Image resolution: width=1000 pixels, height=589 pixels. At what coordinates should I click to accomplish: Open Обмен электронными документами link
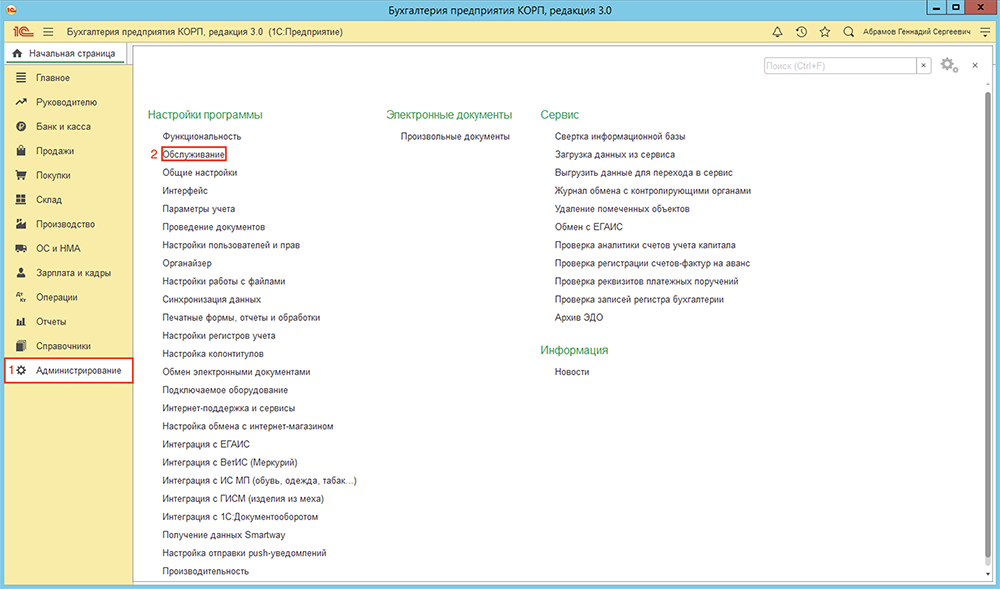point(237,372)
